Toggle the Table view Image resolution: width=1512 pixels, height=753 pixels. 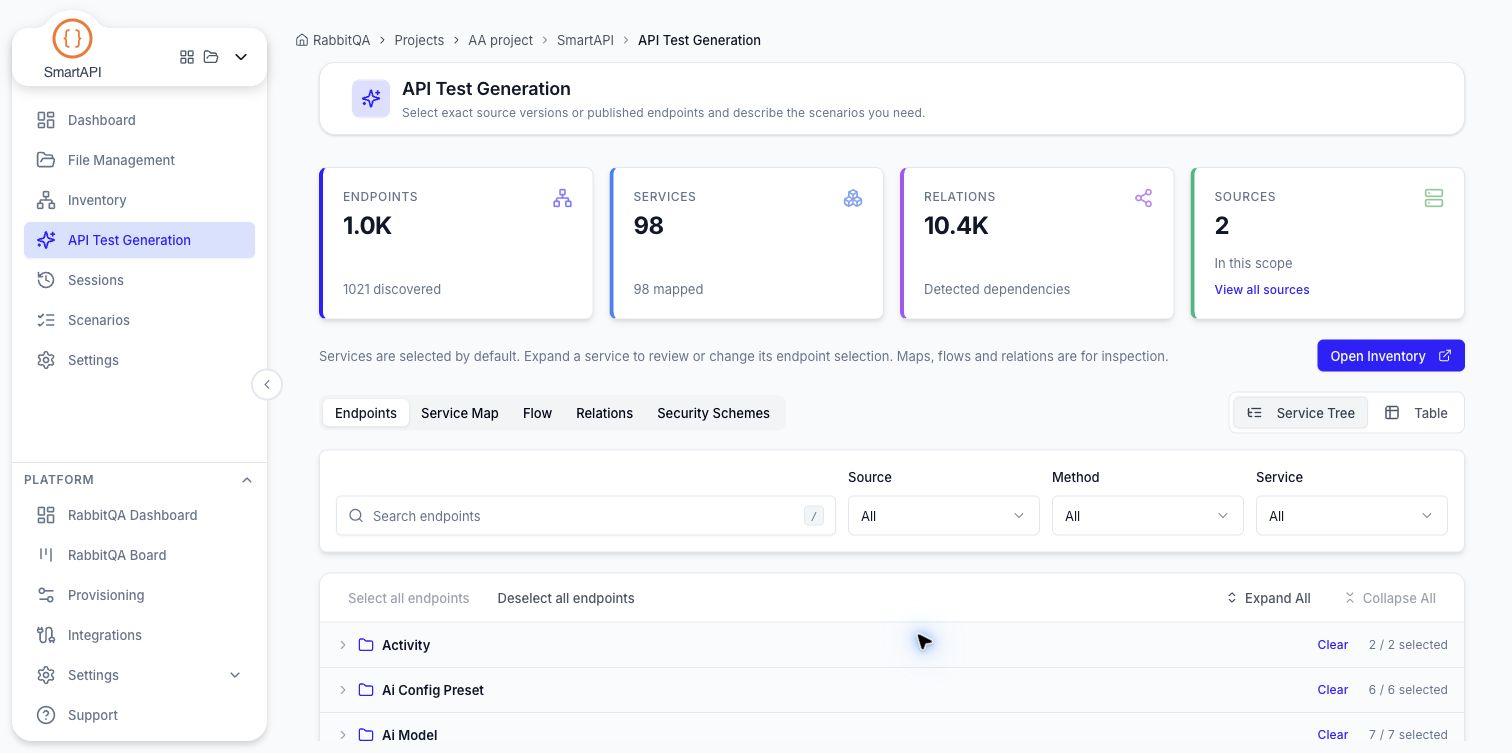[1416, 413]
